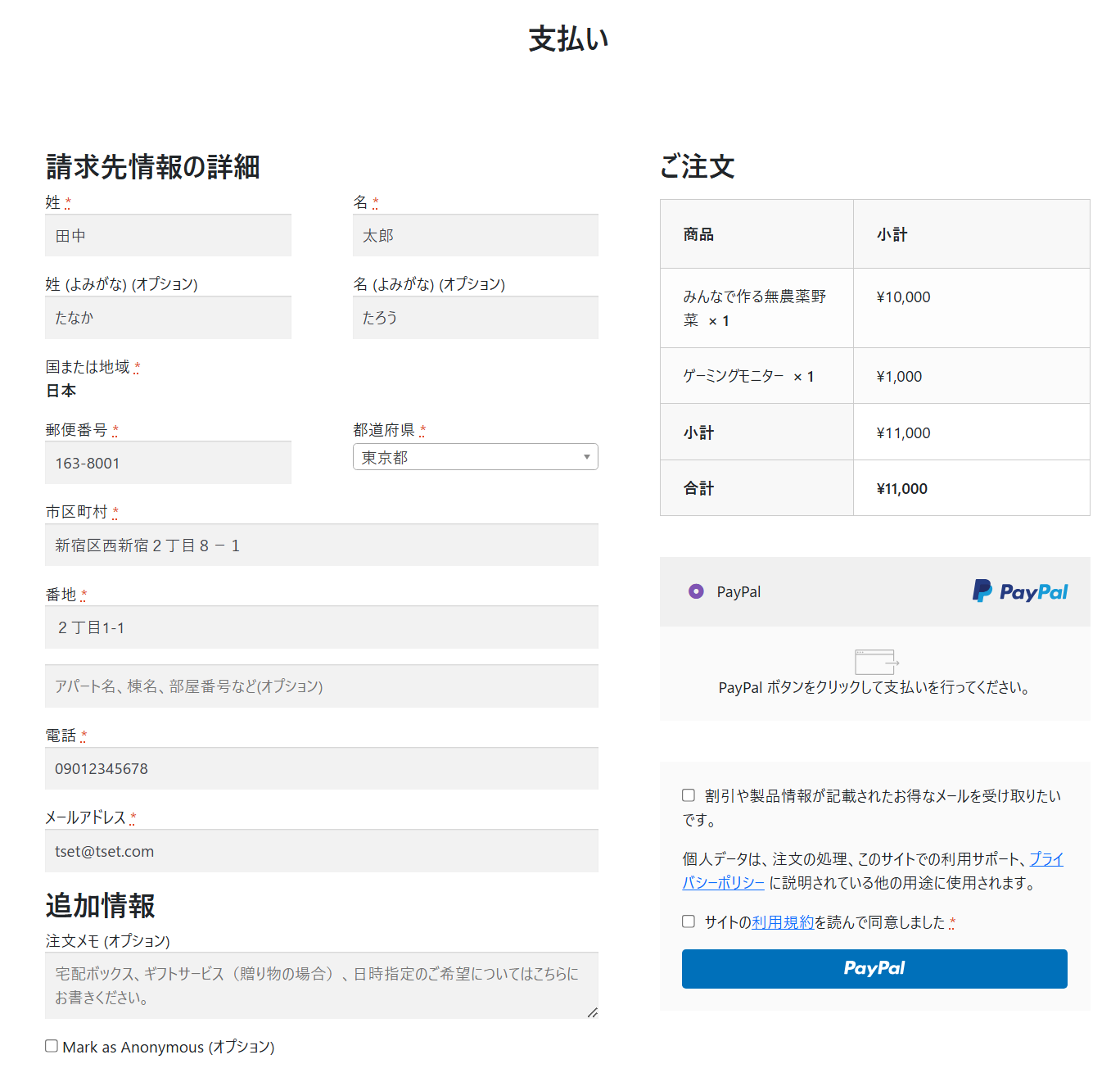The height and width of the screenshot is (1082, 1120).
Task: Click the 注文メモ order notes textarea
Action: (x=321, y=985)
